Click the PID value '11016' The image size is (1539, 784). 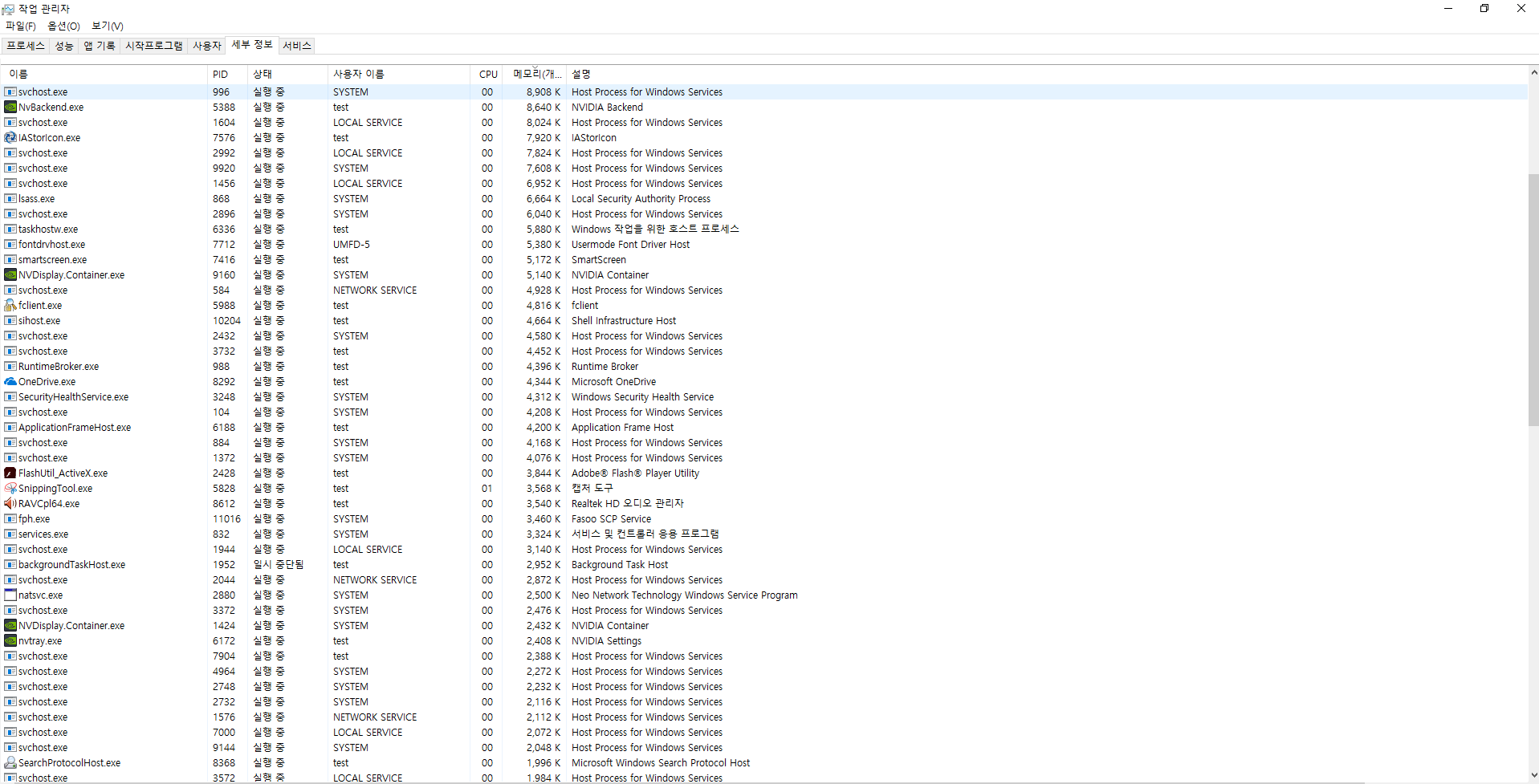point(226,519)
